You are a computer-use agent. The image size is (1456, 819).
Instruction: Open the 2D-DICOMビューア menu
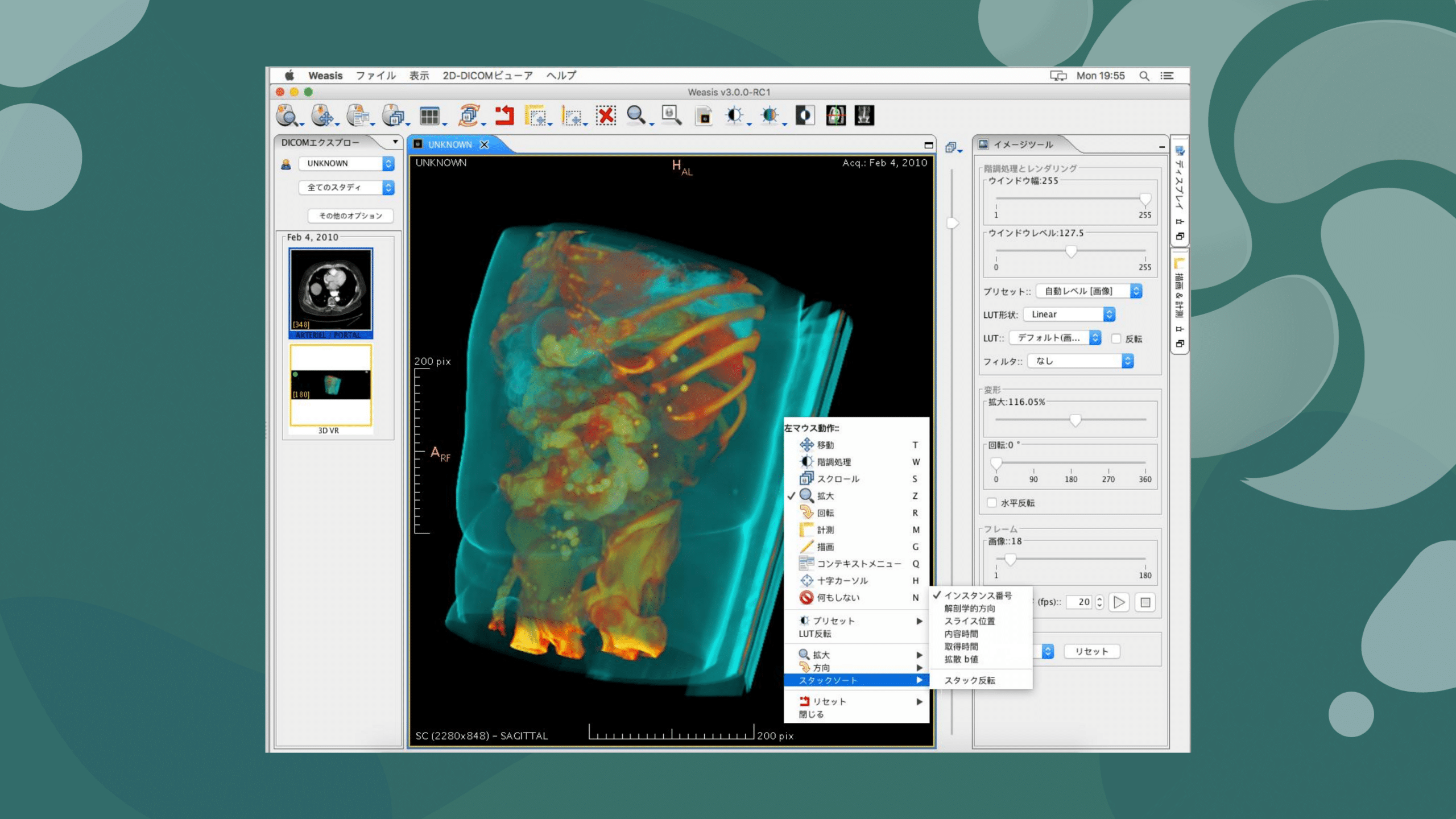(487, 76)
